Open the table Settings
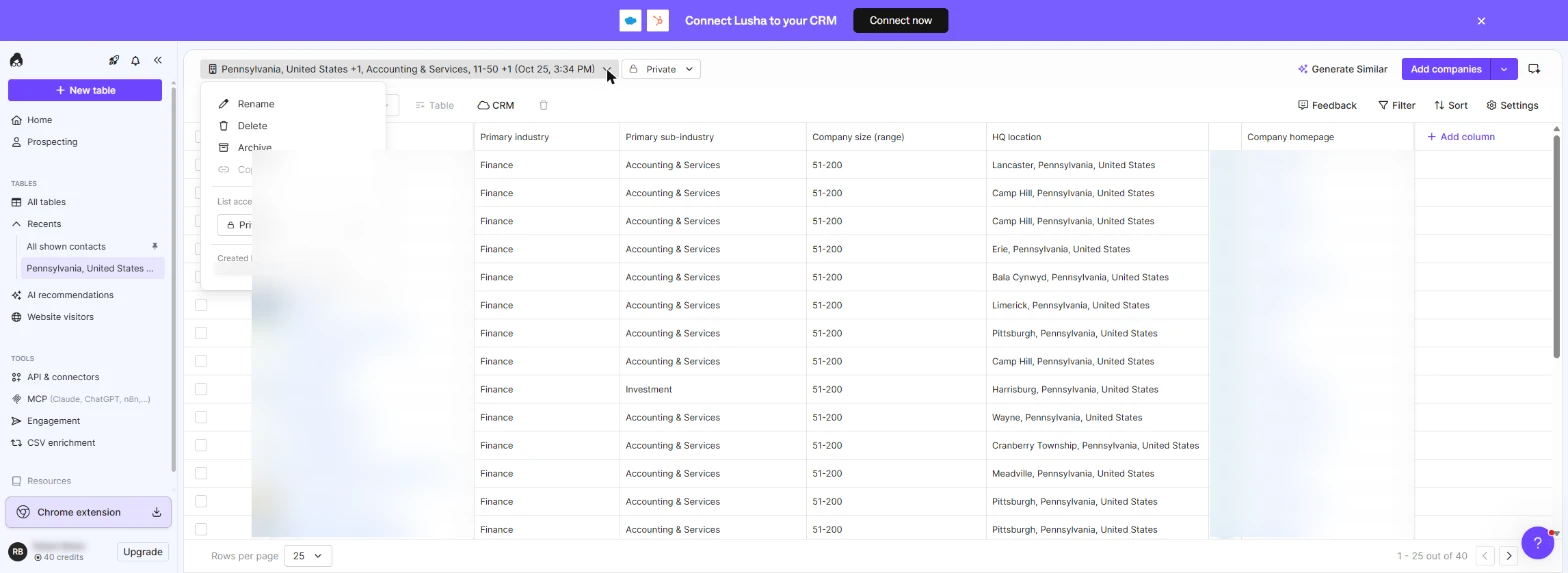The width and height of the screenshot is (1568, 573). point(1512,105)
